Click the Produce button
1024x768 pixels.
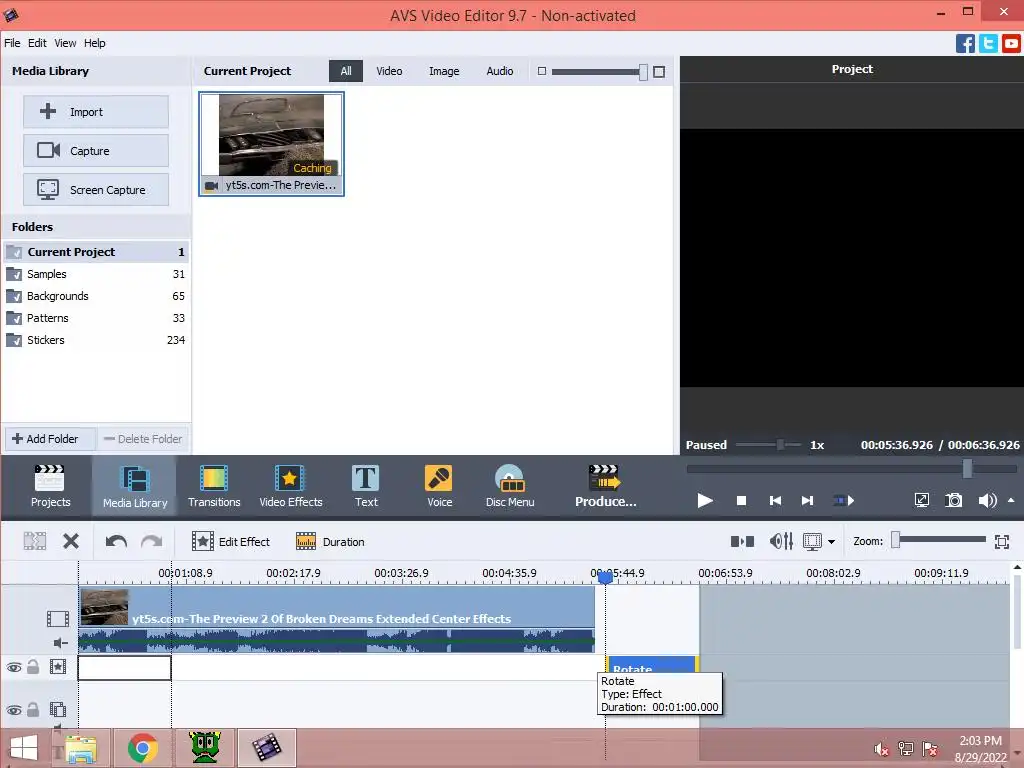coord(605,487)
